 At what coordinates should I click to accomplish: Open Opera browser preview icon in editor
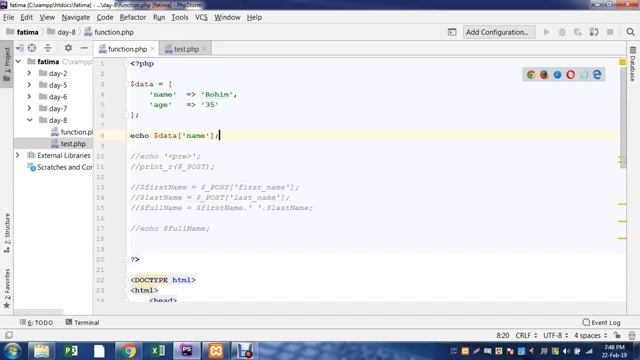point(571,75)
